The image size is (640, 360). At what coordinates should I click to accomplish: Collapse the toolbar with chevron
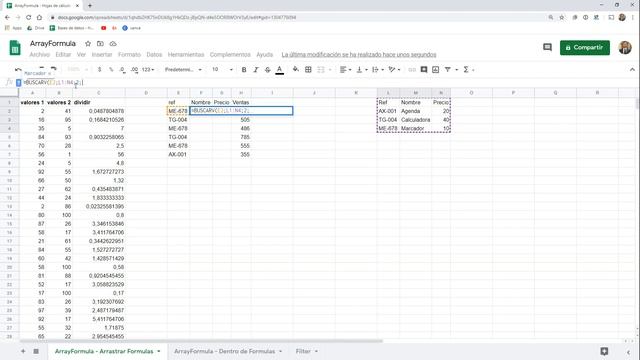click(632, 70)
